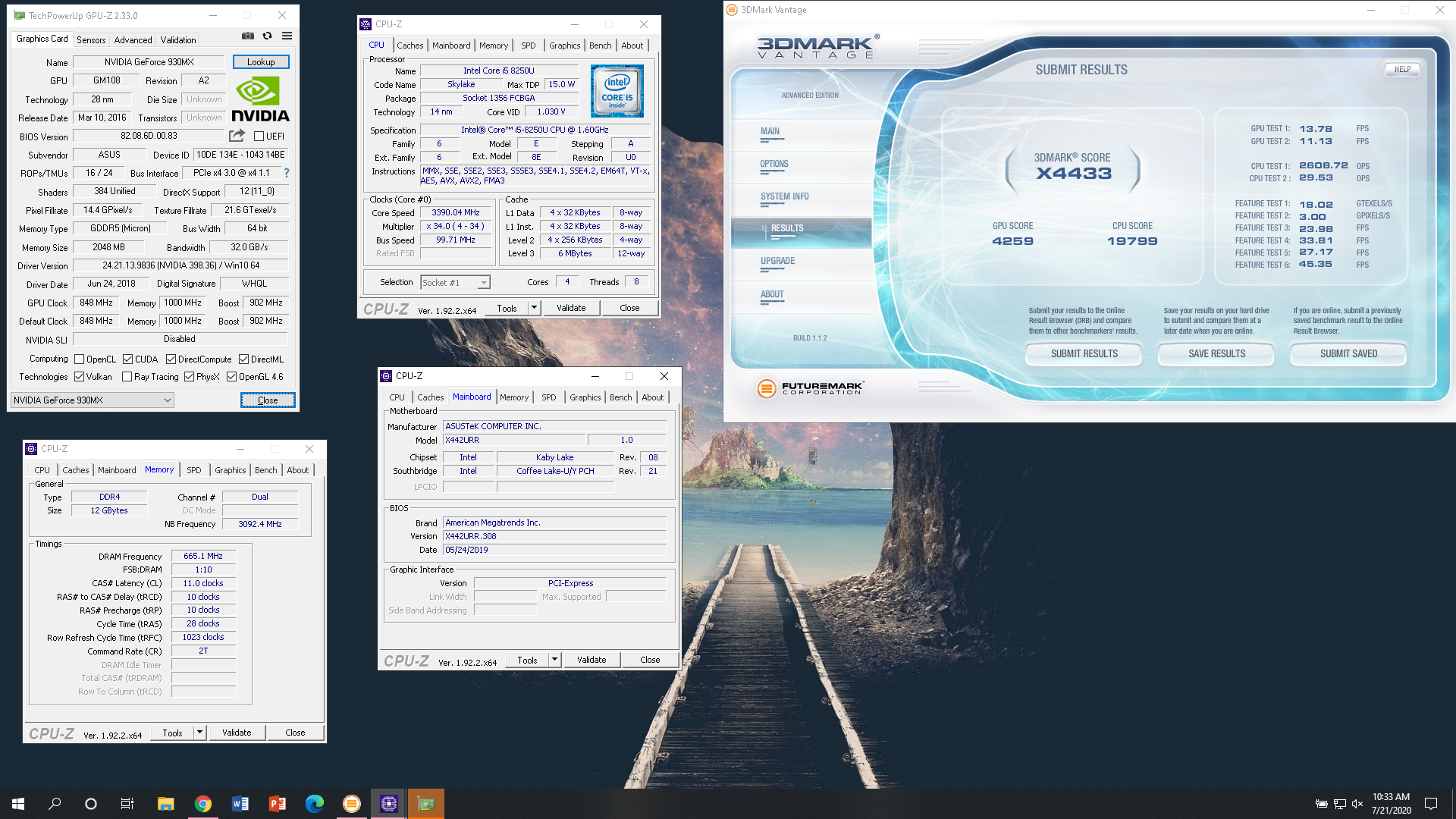Click the Futuremark logo icon

767,388
